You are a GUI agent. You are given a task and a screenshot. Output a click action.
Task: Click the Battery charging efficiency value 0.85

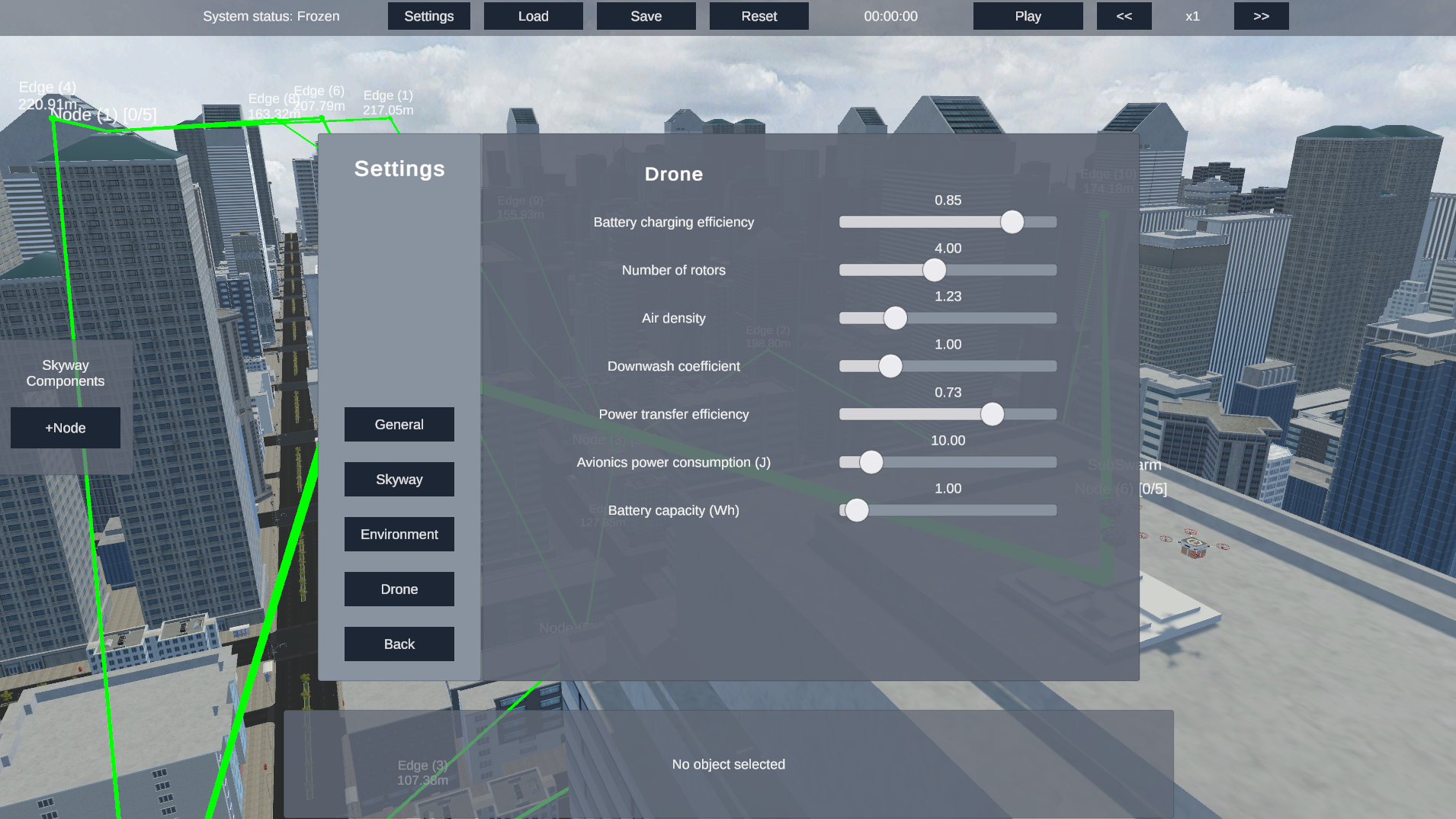click(x=948, y=200)
